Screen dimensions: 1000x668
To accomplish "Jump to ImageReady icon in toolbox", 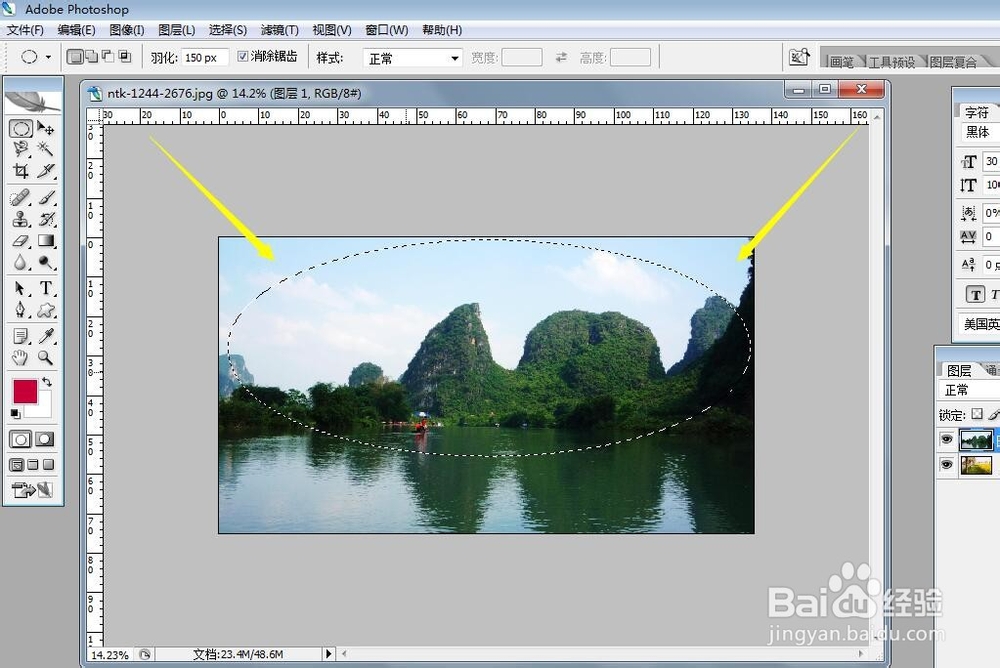I will coord(32,490).
